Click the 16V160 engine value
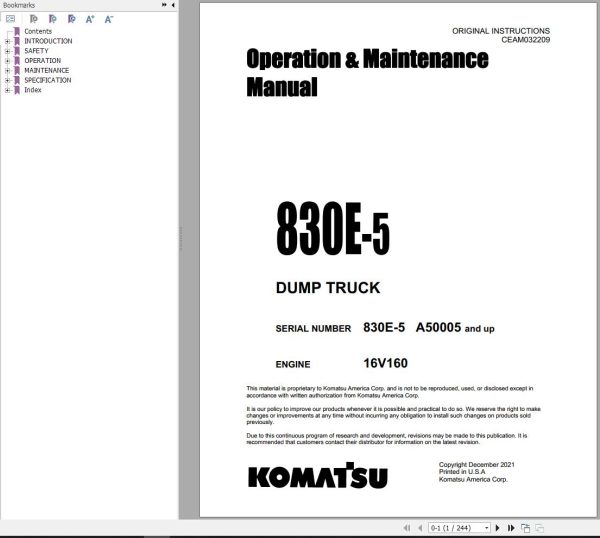The height and width of the screenshot is (538, 600). click(385, 363)
